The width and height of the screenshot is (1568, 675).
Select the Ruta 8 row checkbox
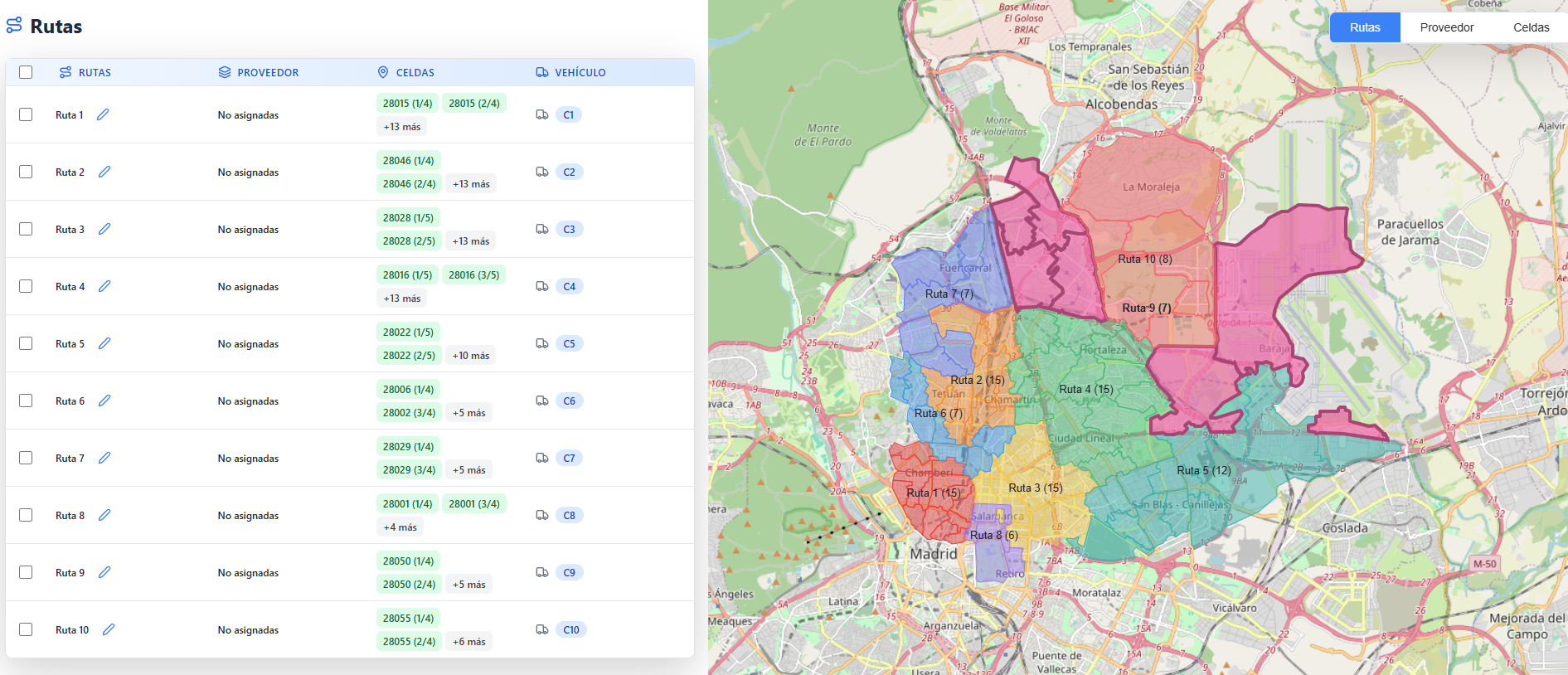(26, 515)
